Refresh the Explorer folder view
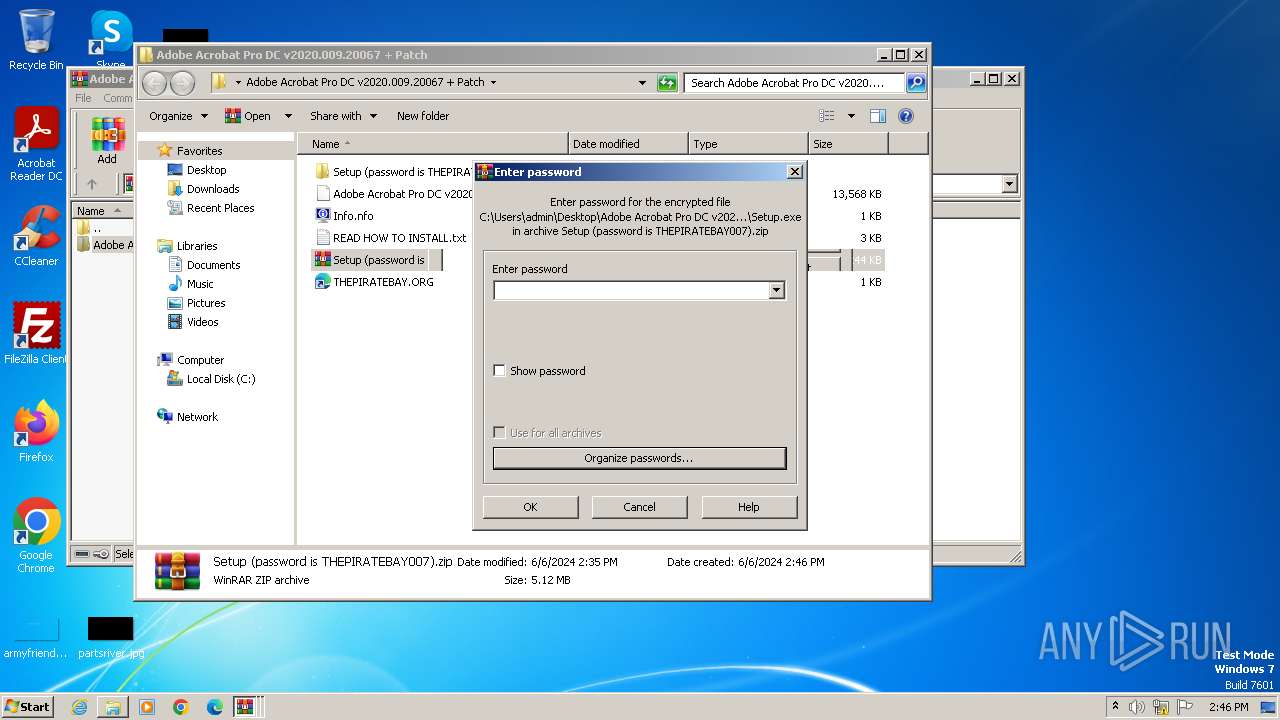This screenshot has height=720, width=1280. 667,83
